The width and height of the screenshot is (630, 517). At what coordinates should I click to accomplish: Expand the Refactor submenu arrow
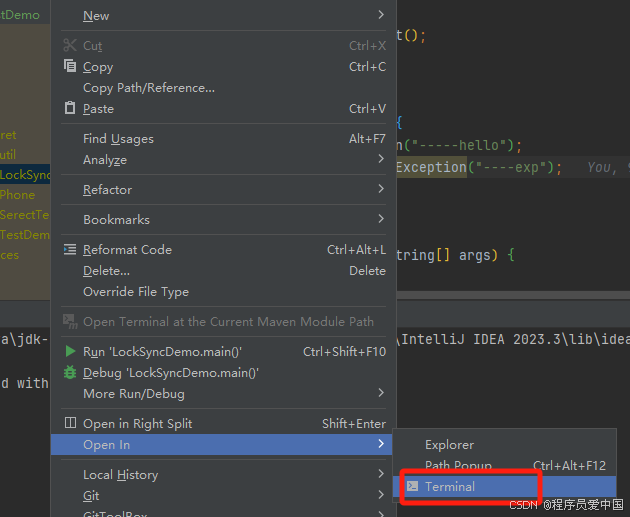(x=381, y=189)
